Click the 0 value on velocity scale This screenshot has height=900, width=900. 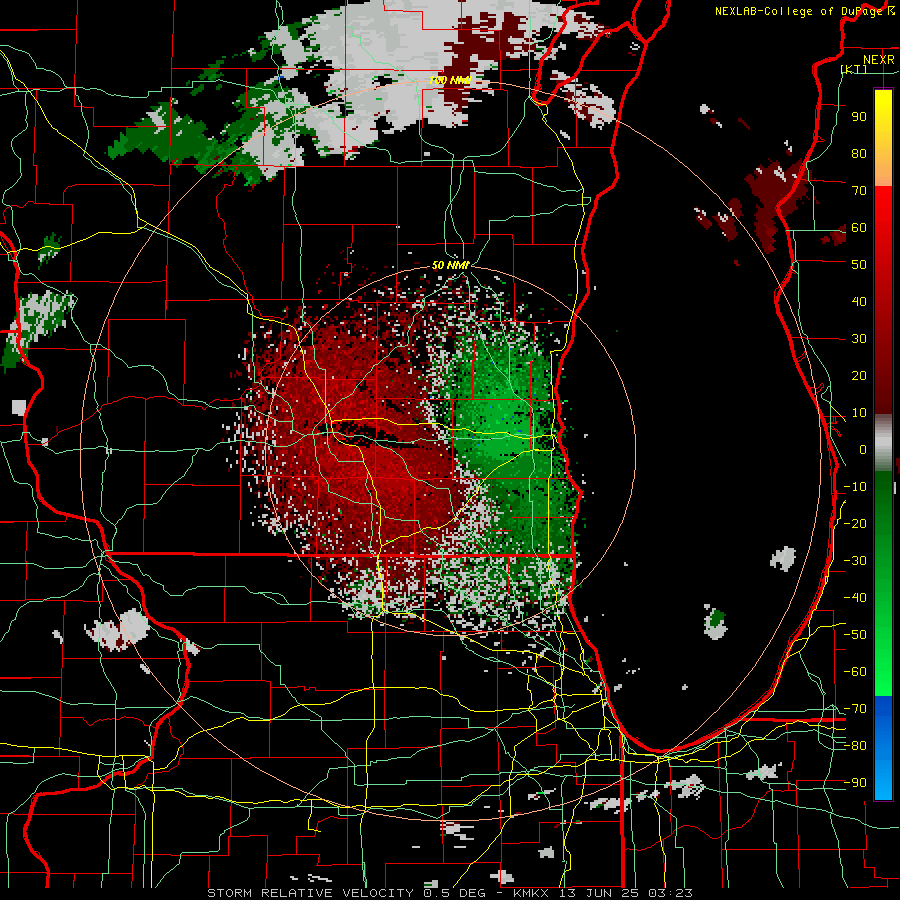click(x=863, y=450)
